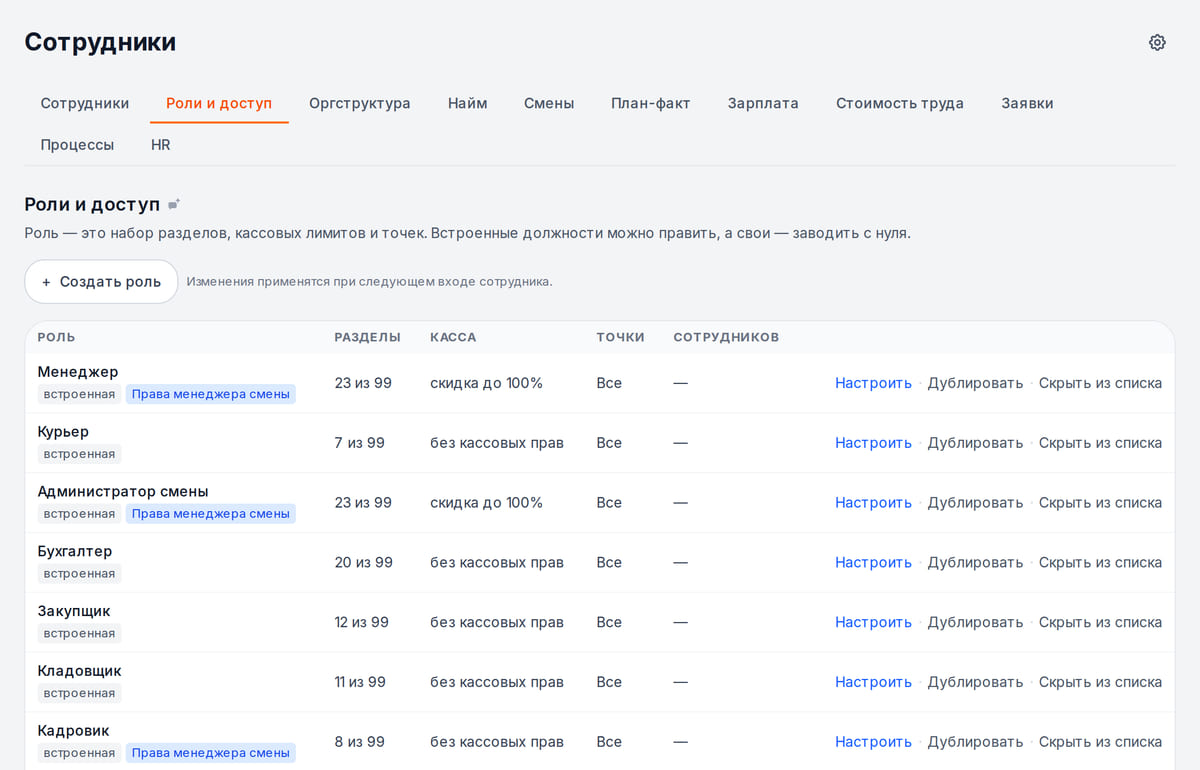
Task: Hide the Кладовщик role from the list
Action: 1100,682
